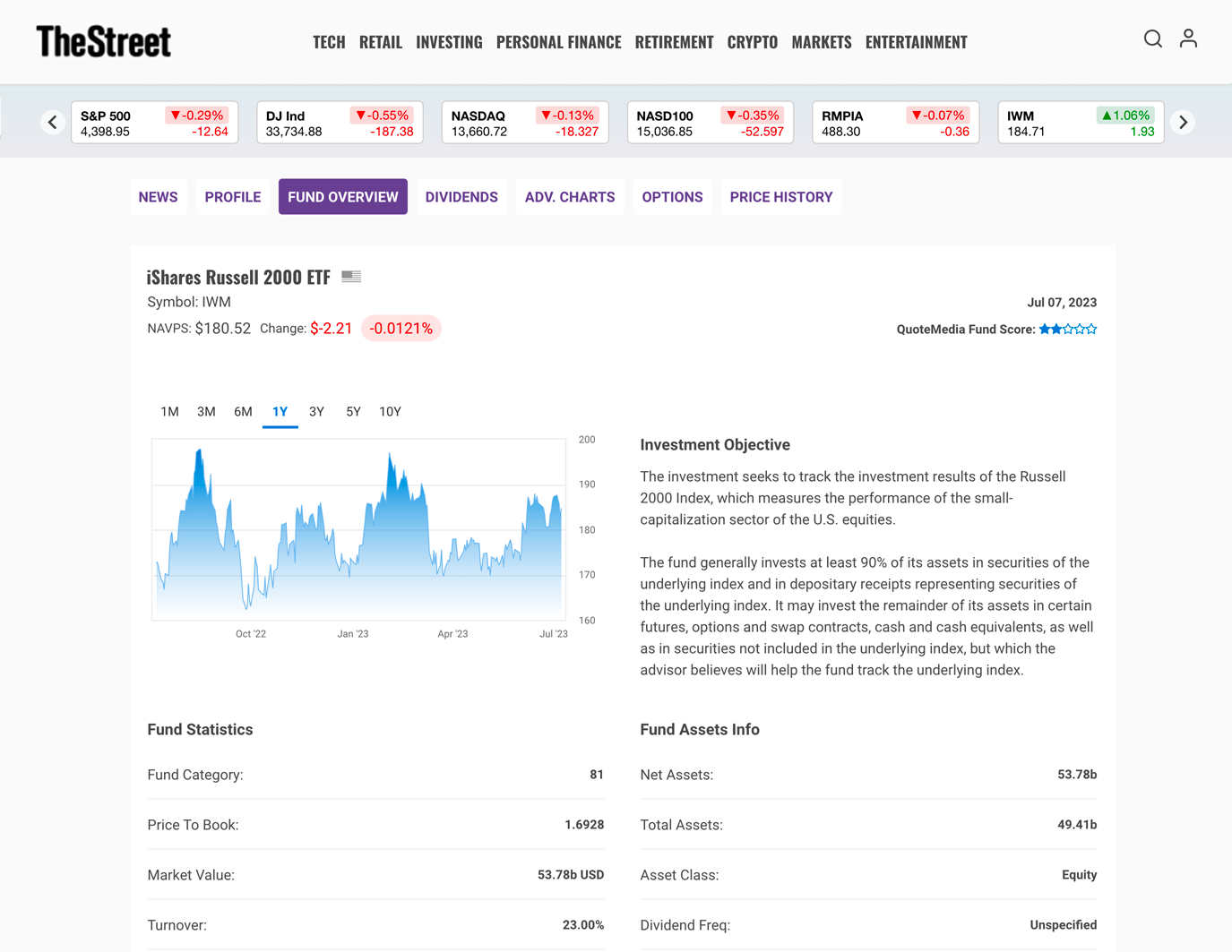Go to Personal Finance section

coord(558,42)
